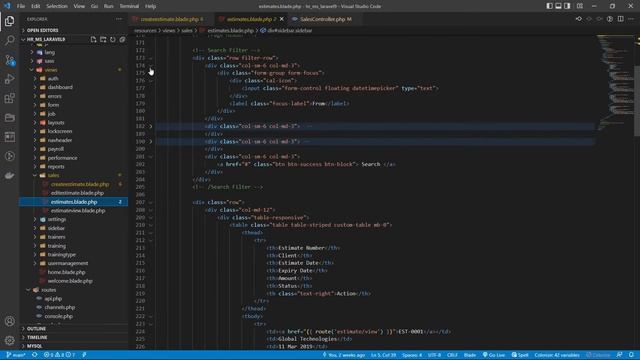
Task: Click the Spell checker status item
Action: [520, 355]
